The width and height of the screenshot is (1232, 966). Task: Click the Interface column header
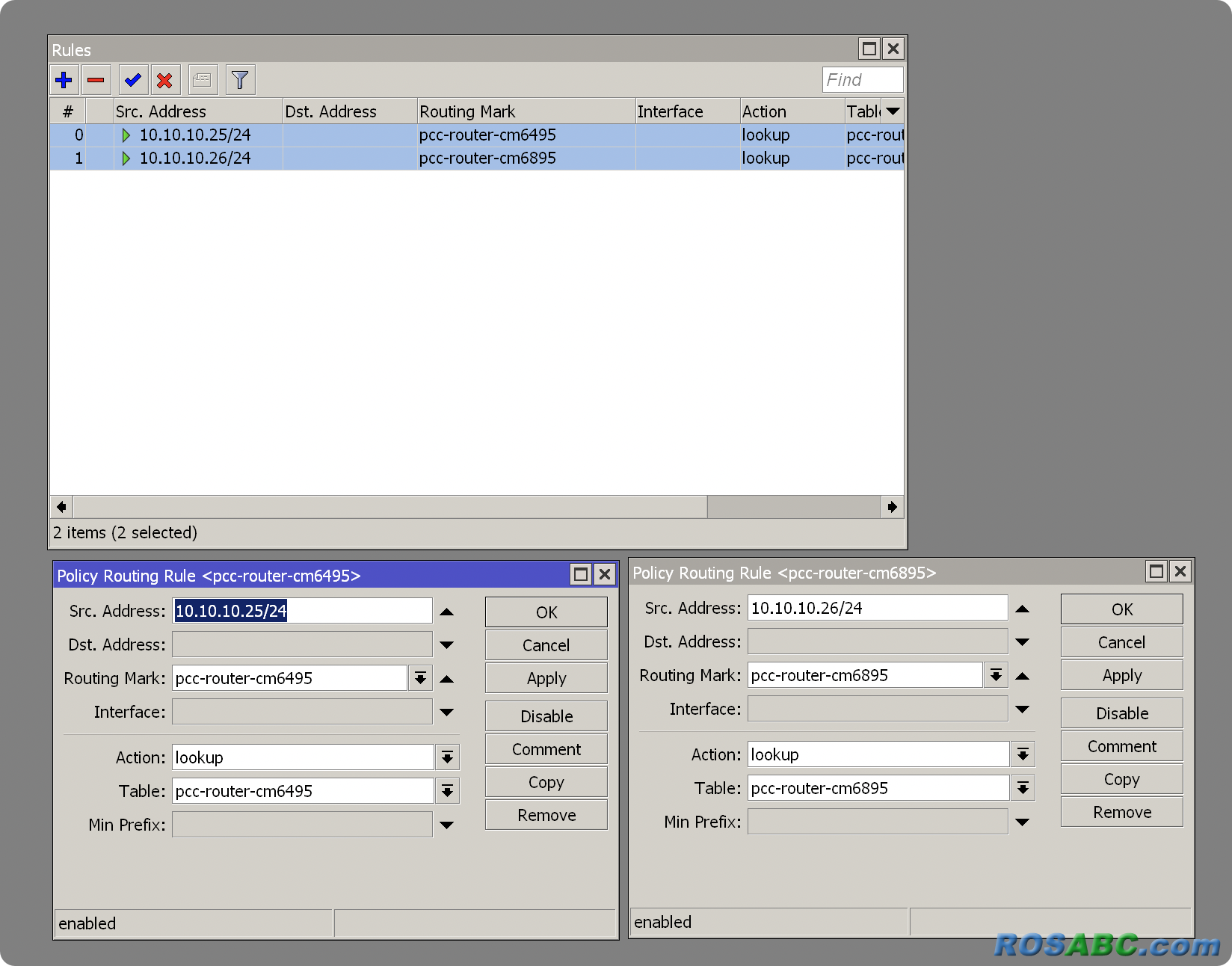click(x=688, y=111)
